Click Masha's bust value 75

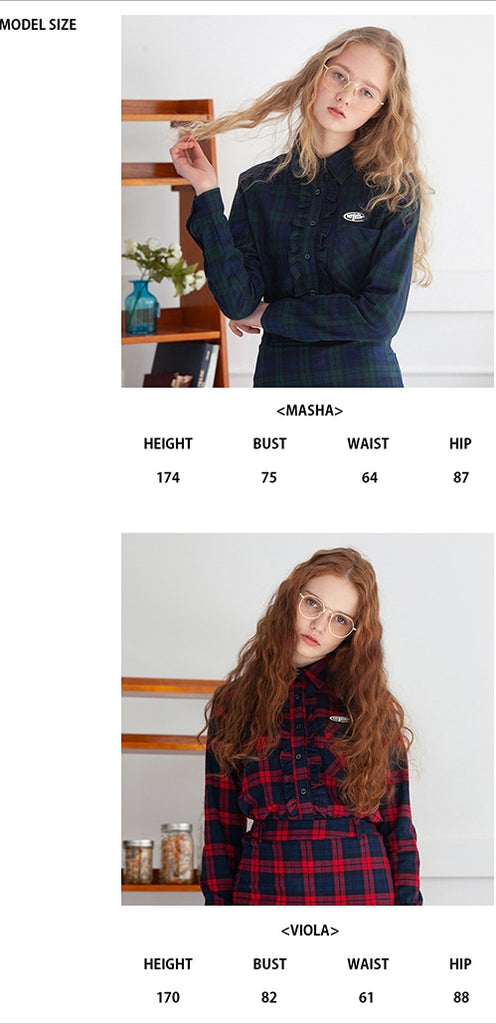(269, 478)
